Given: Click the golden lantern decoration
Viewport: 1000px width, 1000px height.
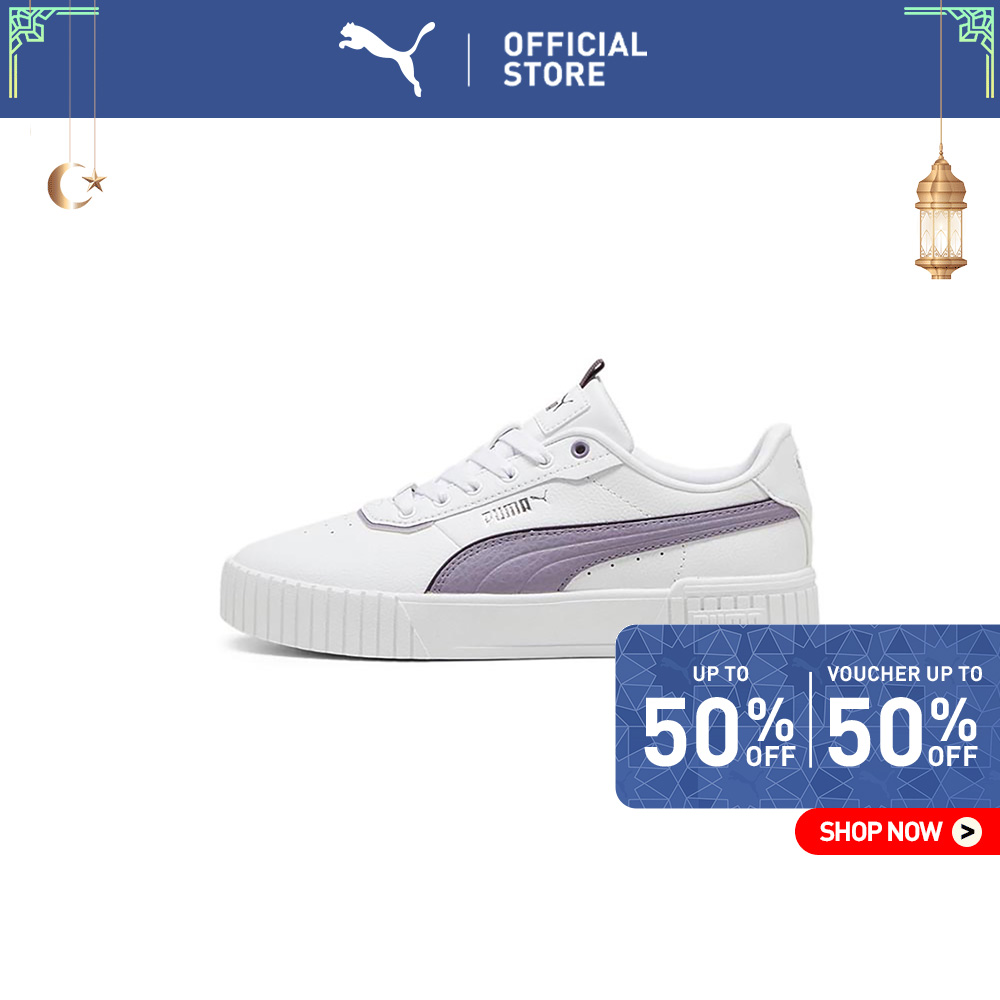Looking at the screenshot, I should pyautogui.click(x=941, y=216).
